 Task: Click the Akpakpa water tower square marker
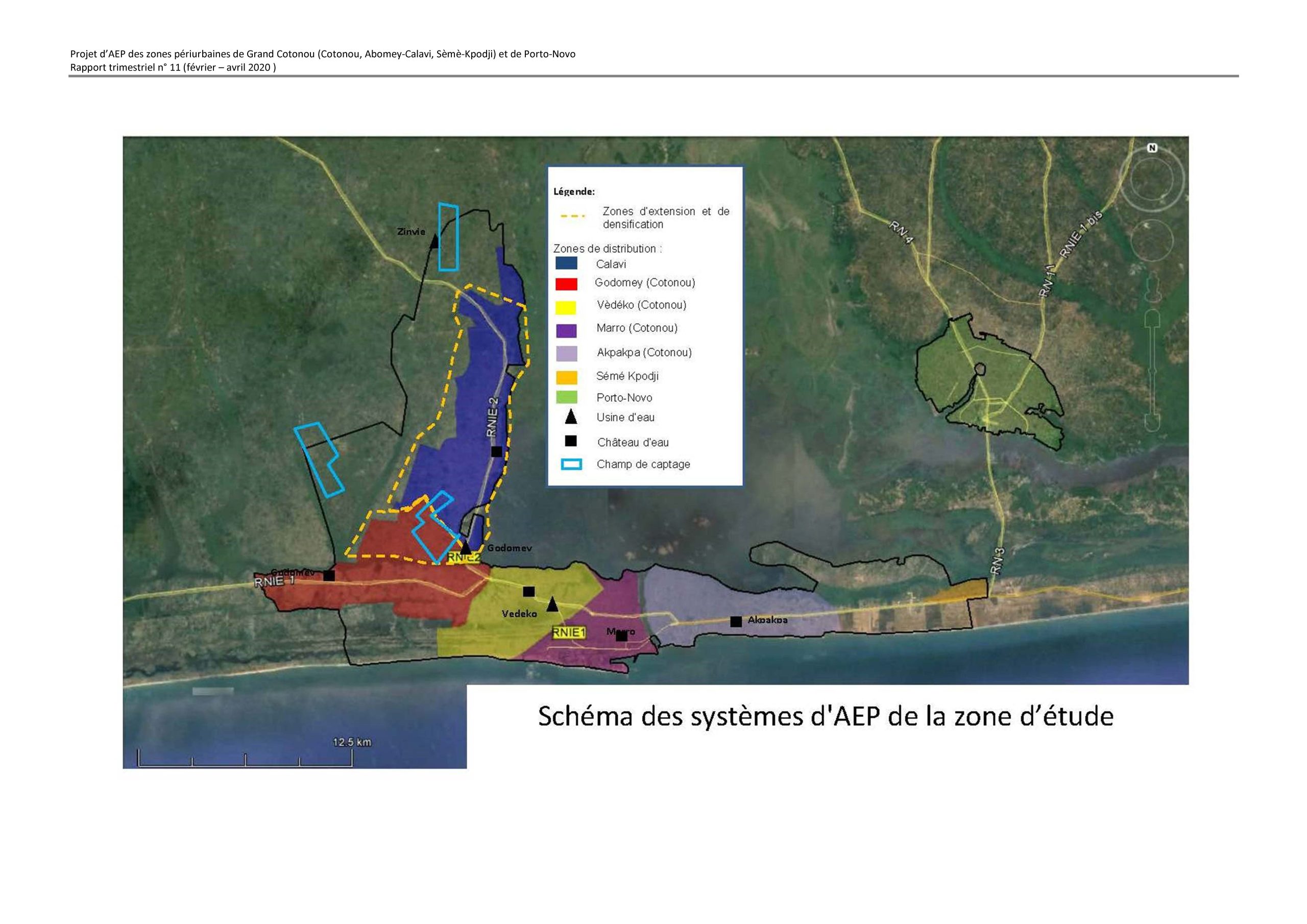pos(736,622)
